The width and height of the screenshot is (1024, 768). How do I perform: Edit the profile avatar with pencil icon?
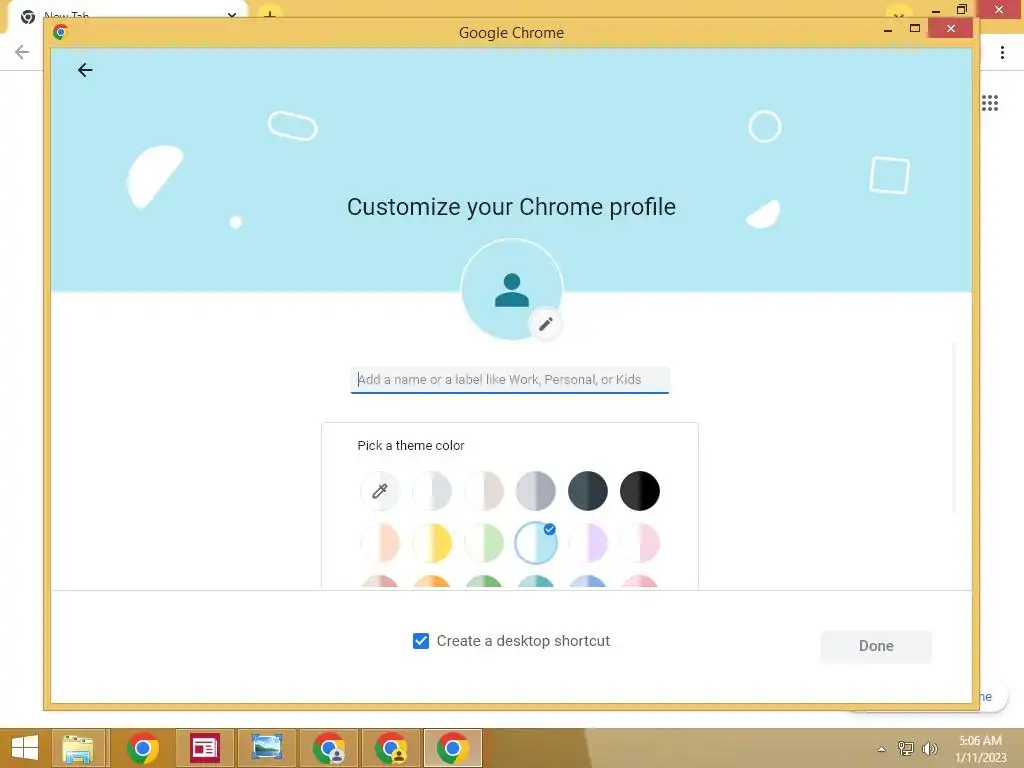click(545, 324)
